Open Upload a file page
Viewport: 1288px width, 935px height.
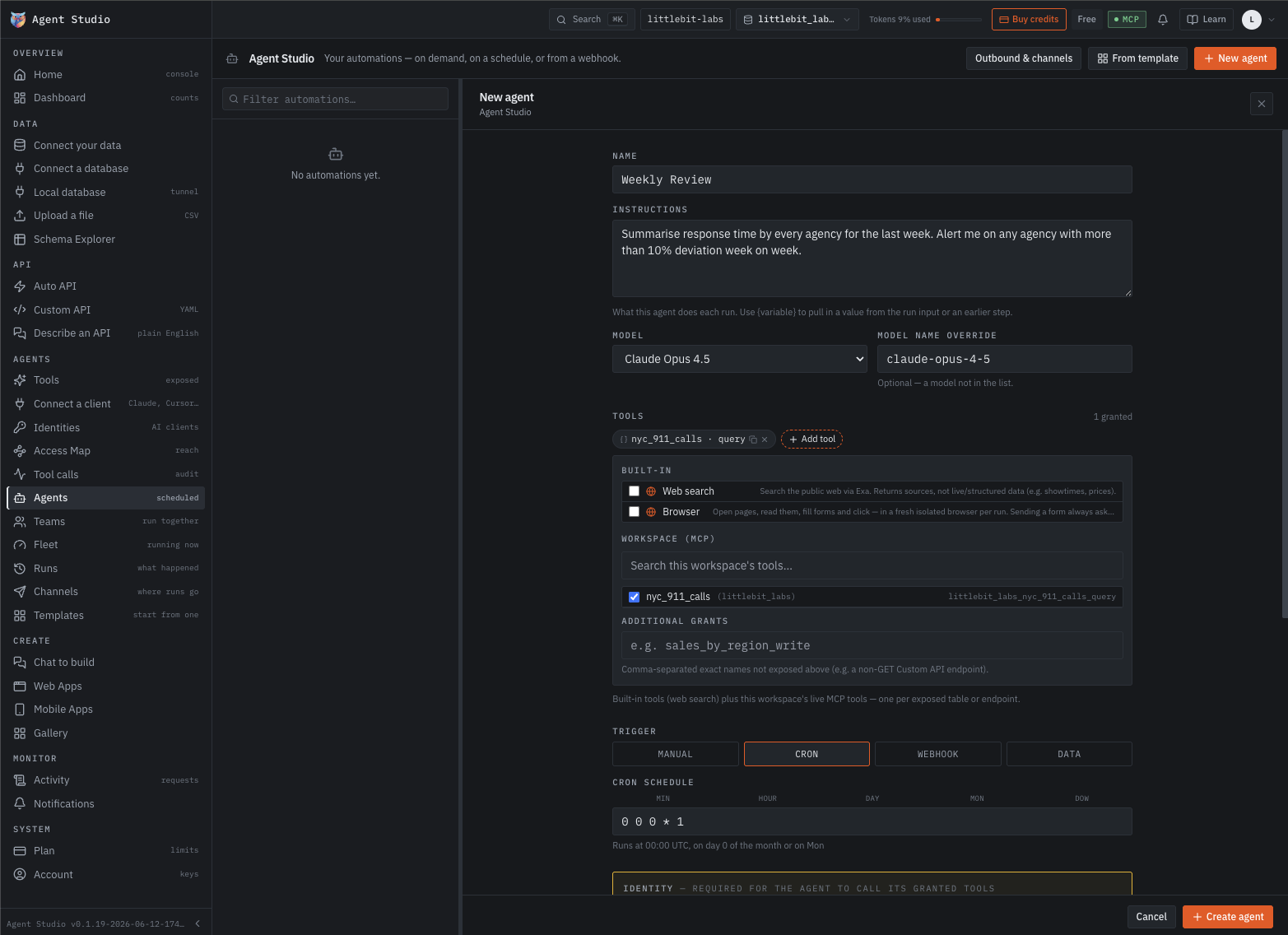point(105,216)
